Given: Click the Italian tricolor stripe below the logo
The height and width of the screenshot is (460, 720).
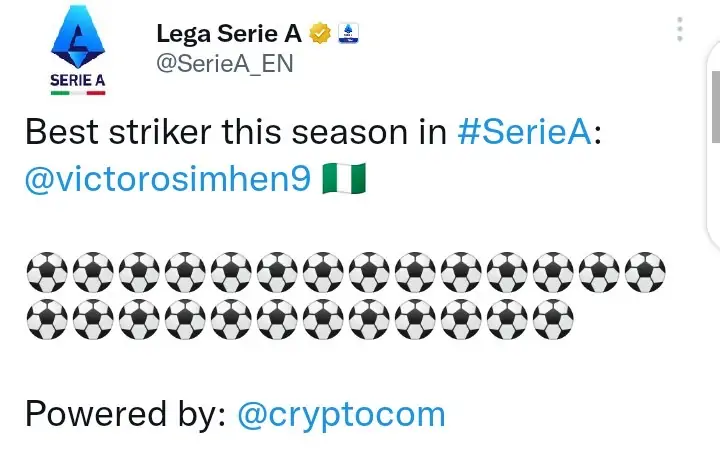Looking at the screenshot, I should point(78,93).
